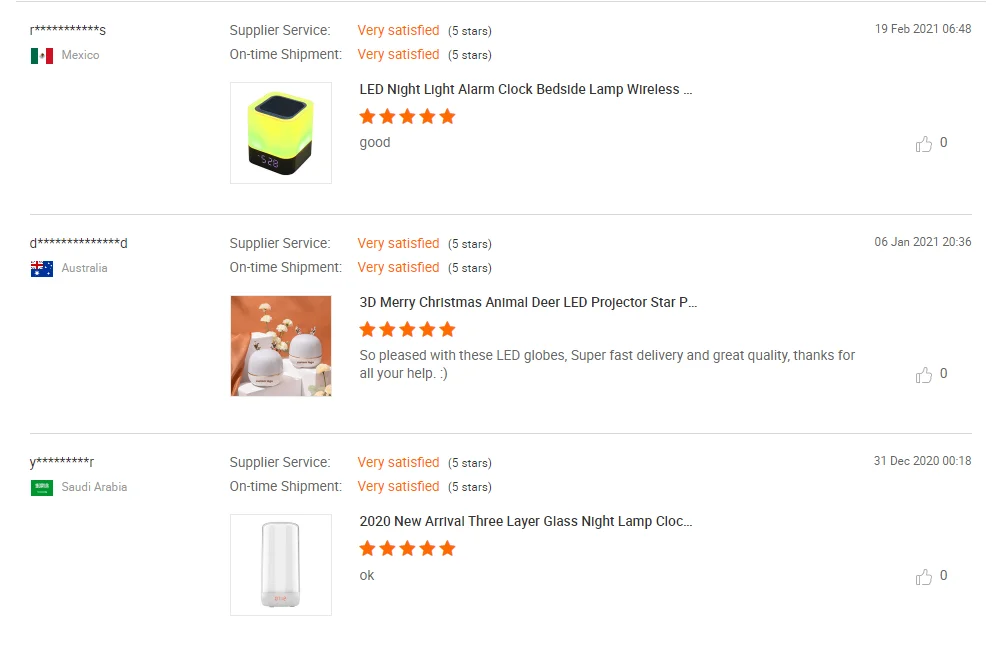
Task: Open 3D Merry Christmas Animal Deer product link
Action: point(528,303)
